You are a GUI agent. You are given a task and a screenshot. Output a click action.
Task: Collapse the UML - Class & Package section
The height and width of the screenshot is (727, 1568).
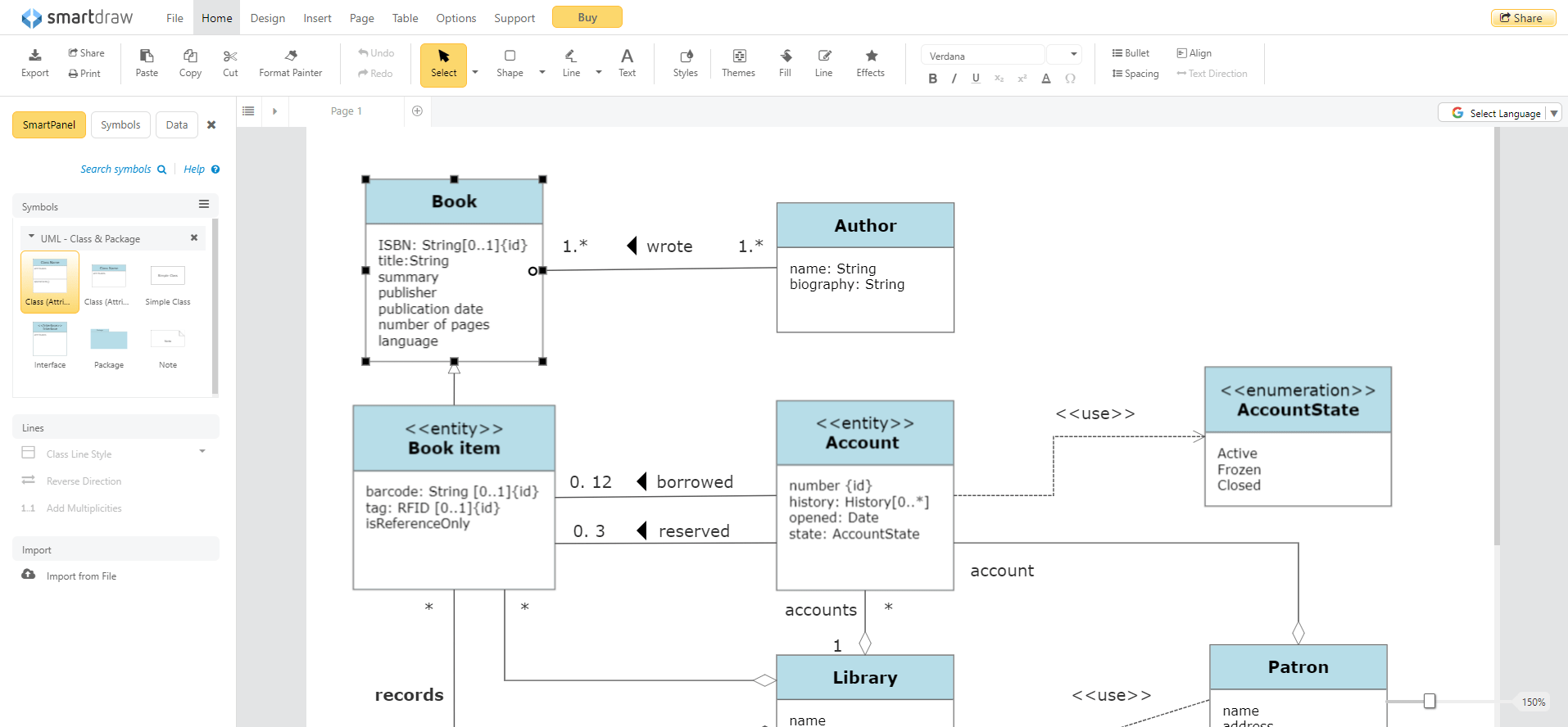pos(32,237)
